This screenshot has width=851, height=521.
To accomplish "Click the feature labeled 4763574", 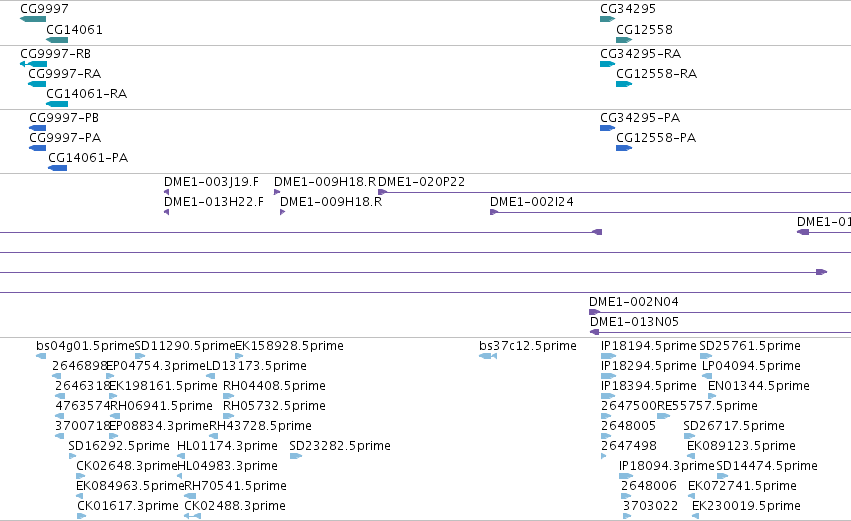I will 82,406.
